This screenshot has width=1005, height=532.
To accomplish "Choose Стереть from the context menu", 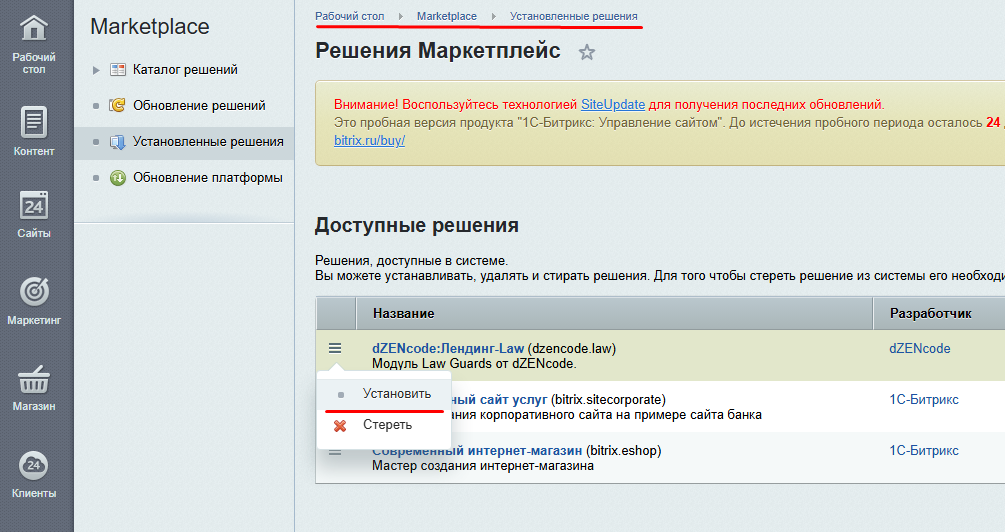I will pyautogui.click(x=387, y=424).
